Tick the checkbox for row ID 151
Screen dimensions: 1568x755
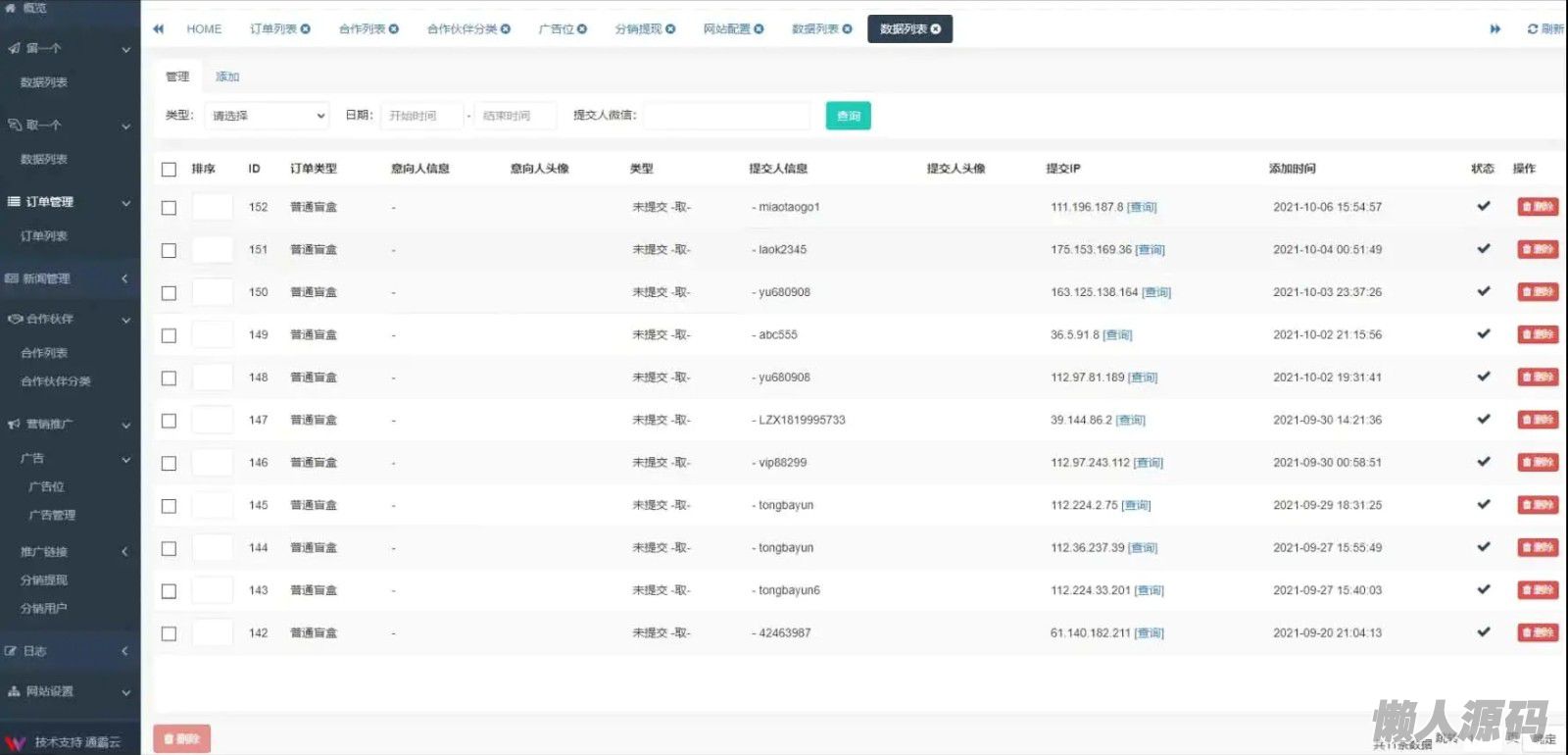(x=169, y=251)
